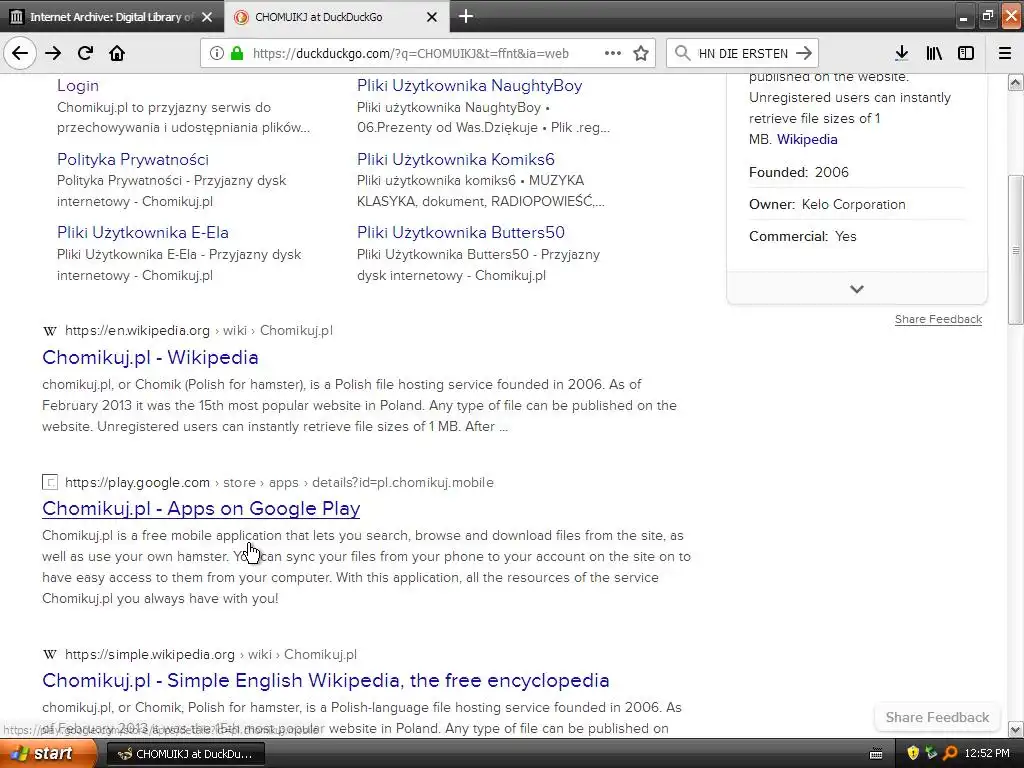This screenshot has width=1024, height=768.
Task: Open the Chomikuj.pl - Wikipedia result
Action: 150,357
